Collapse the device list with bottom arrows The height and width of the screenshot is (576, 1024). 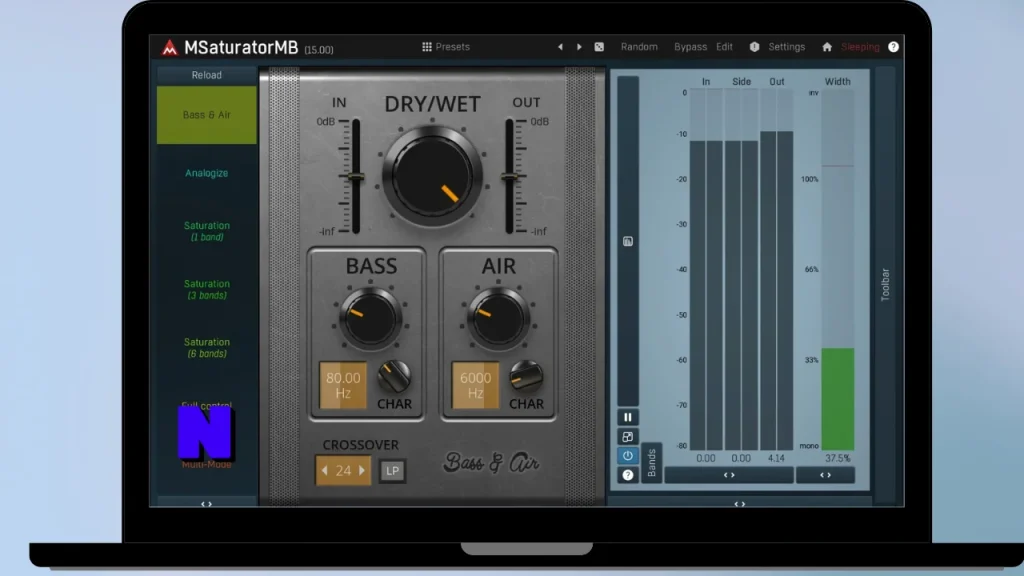pos(206,504)
